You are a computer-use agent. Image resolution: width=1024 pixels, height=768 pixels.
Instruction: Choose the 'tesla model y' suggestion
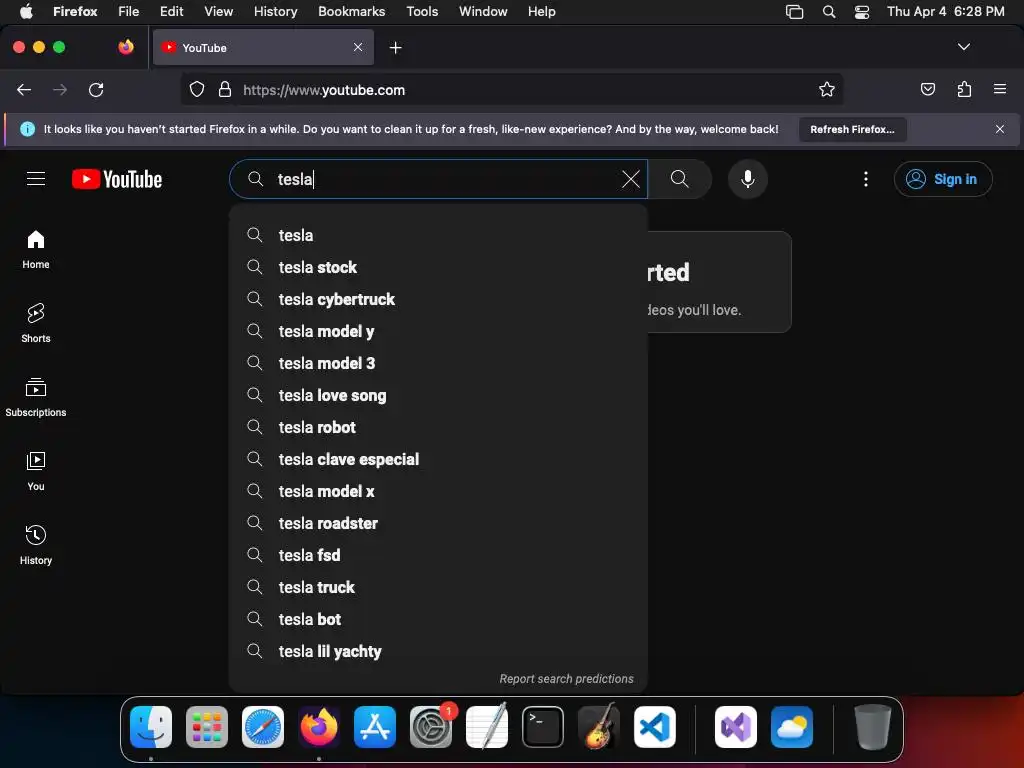[438, 331]
